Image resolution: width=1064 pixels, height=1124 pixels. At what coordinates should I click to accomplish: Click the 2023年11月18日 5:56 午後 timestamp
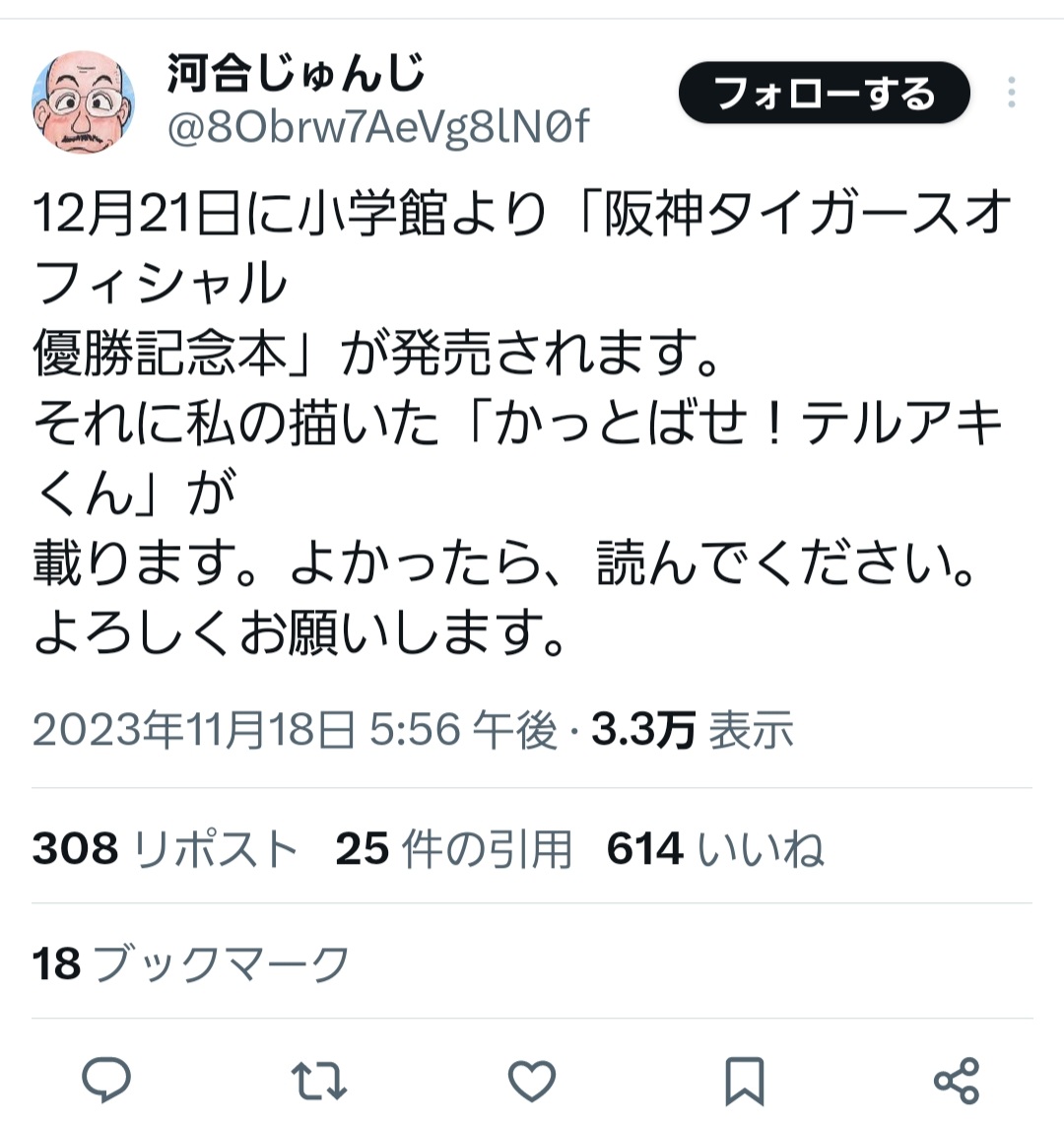(295, 730)
